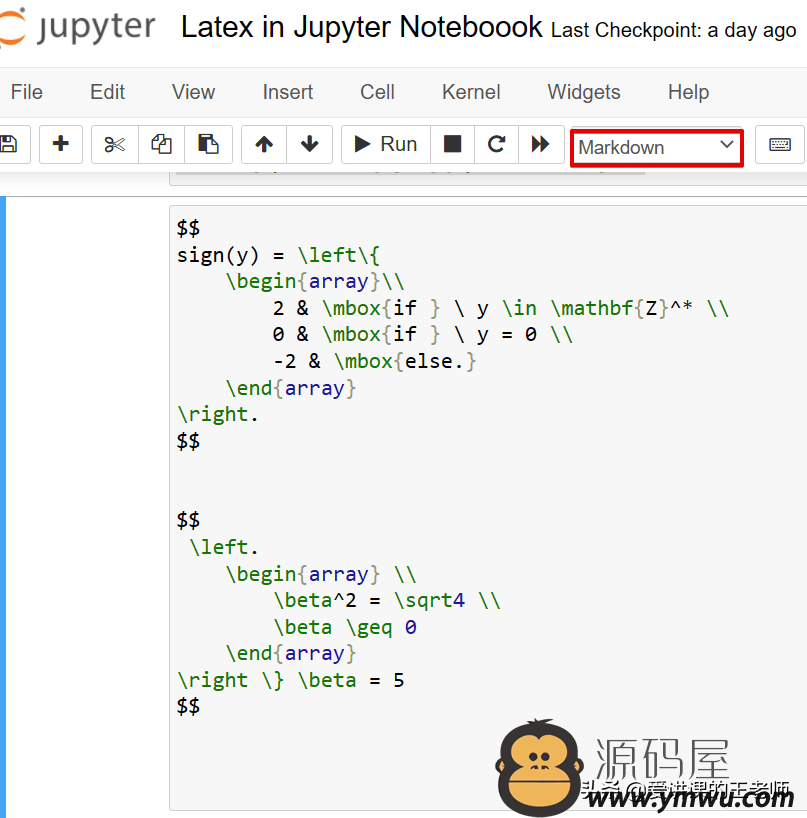Open the command palette keyboard icon
807x818 pixels.
(x=780, y=144)
